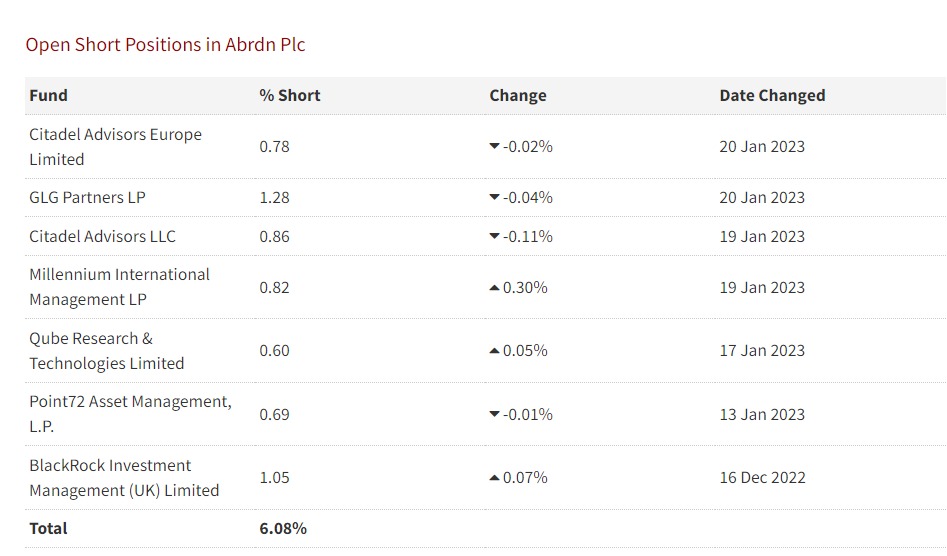Click the Open Short Positions in Abrdn Plc heading
Image resolution: width=947 pixels, height=556 pixels.
click(165, 45)
